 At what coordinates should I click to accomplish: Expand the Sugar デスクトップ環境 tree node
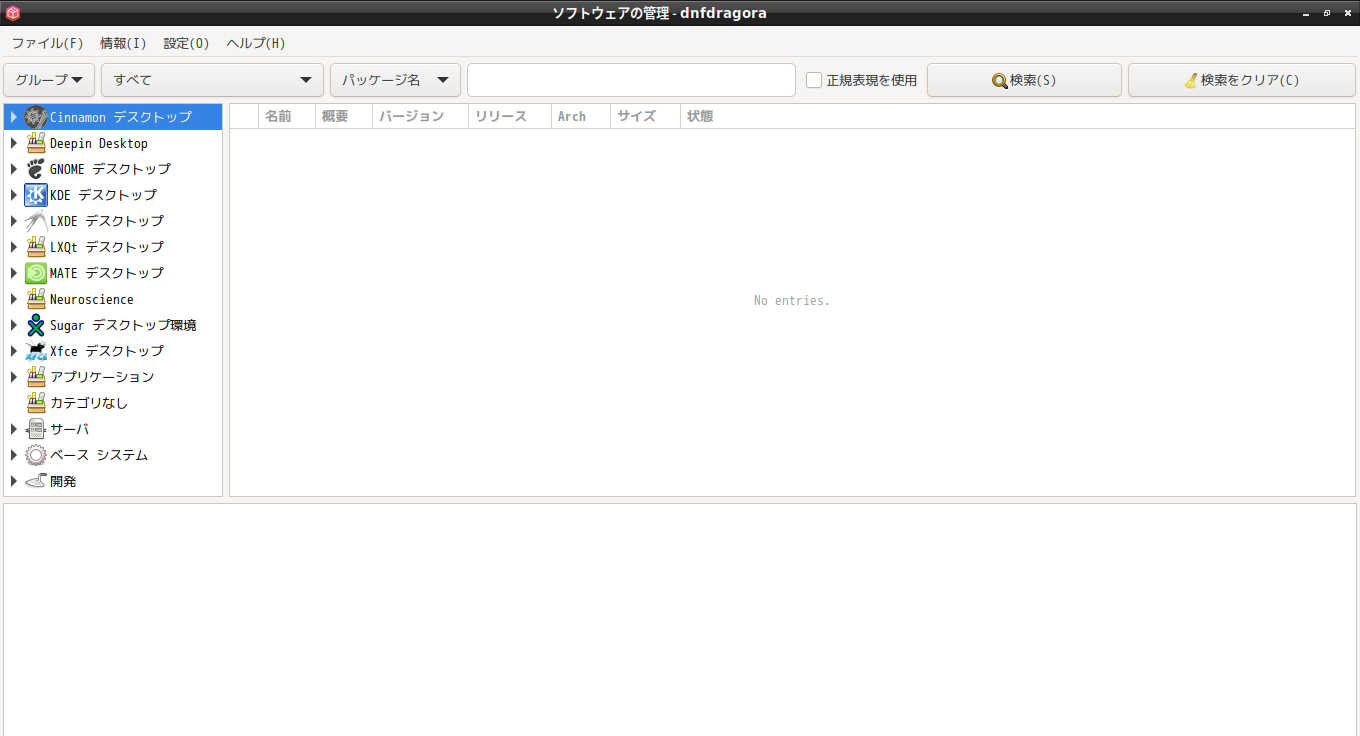point(14,325)
